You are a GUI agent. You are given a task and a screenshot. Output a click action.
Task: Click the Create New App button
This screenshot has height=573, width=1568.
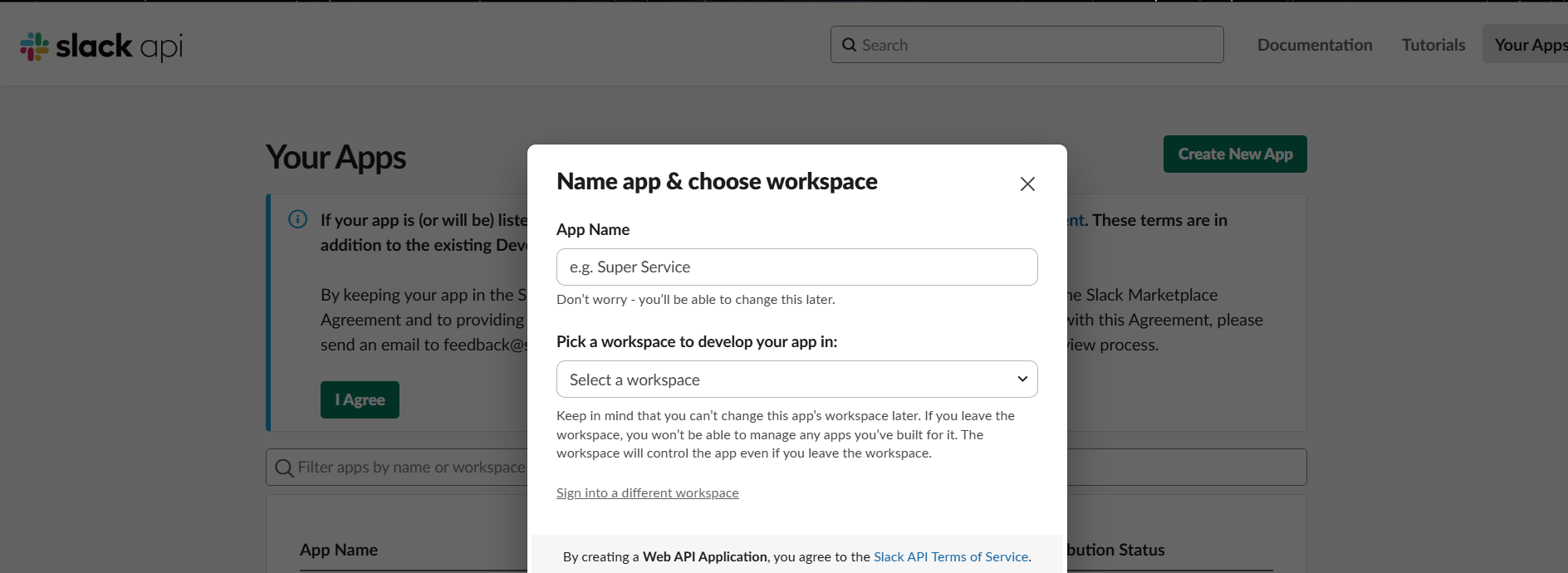click(1235, 154)
